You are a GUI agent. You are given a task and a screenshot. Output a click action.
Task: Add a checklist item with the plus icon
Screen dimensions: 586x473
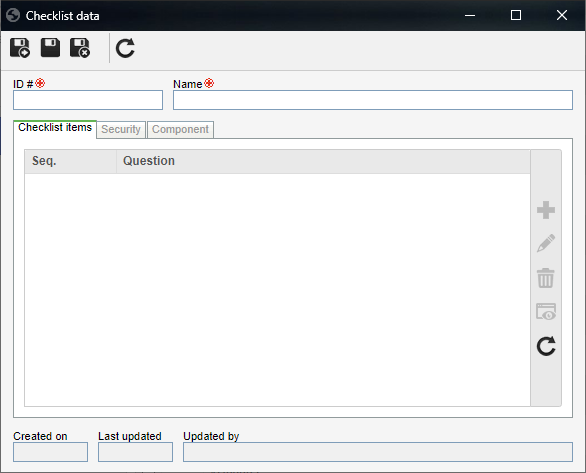(546, 210)
